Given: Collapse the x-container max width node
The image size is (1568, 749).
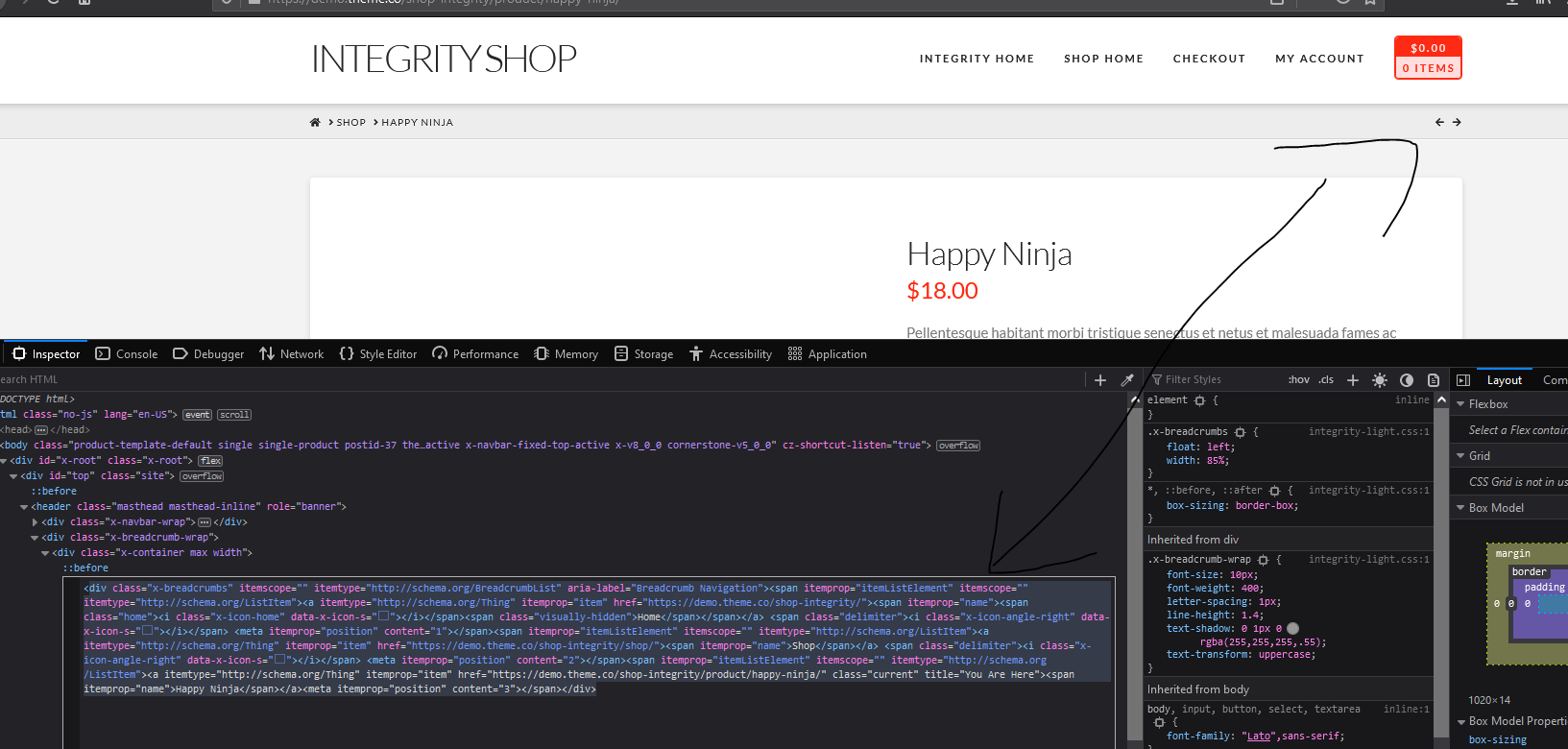Looking at the screenshot, I should tap(45, 553).
